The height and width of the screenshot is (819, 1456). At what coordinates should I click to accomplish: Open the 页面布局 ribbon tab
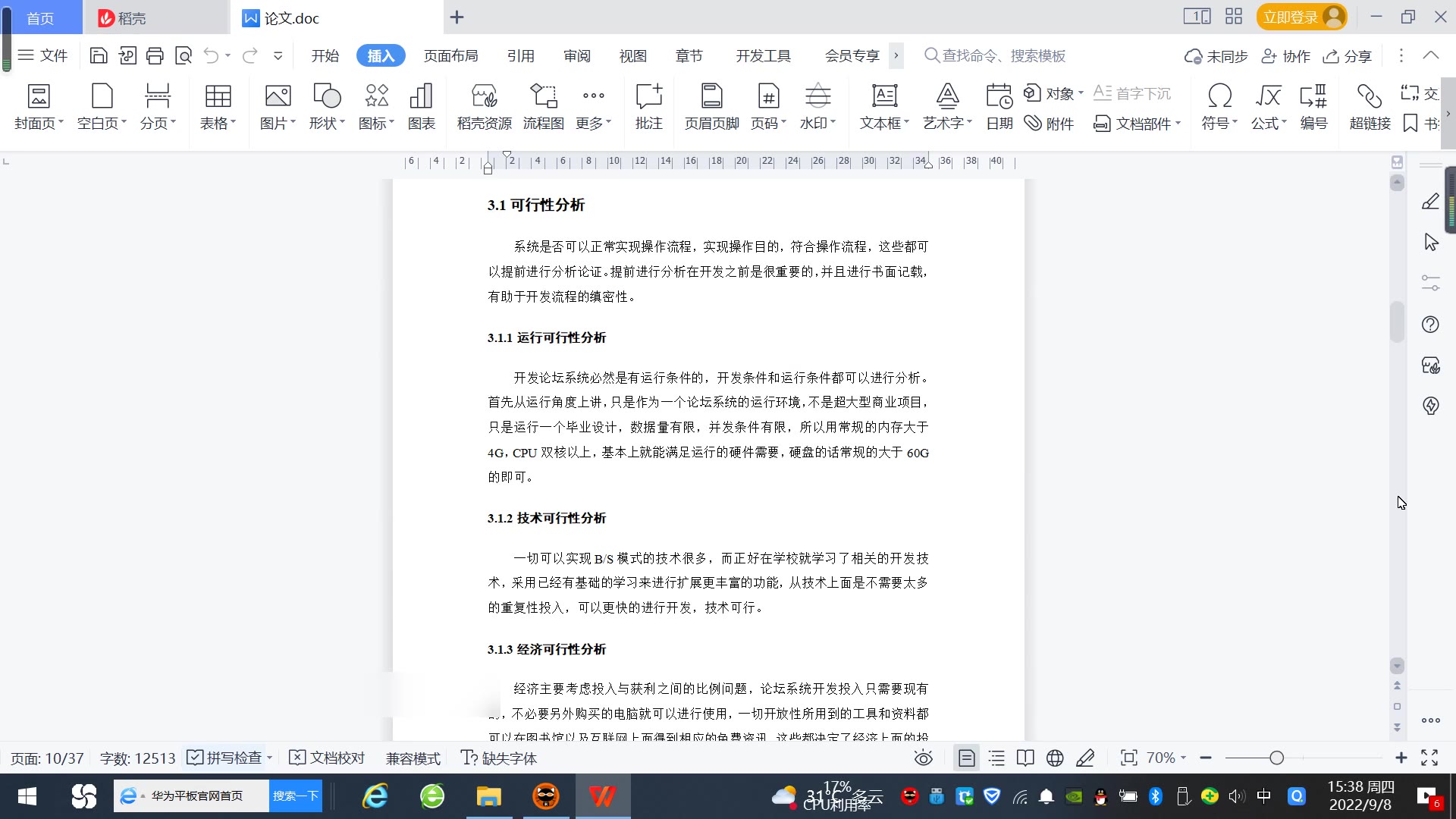pos(450,55)
